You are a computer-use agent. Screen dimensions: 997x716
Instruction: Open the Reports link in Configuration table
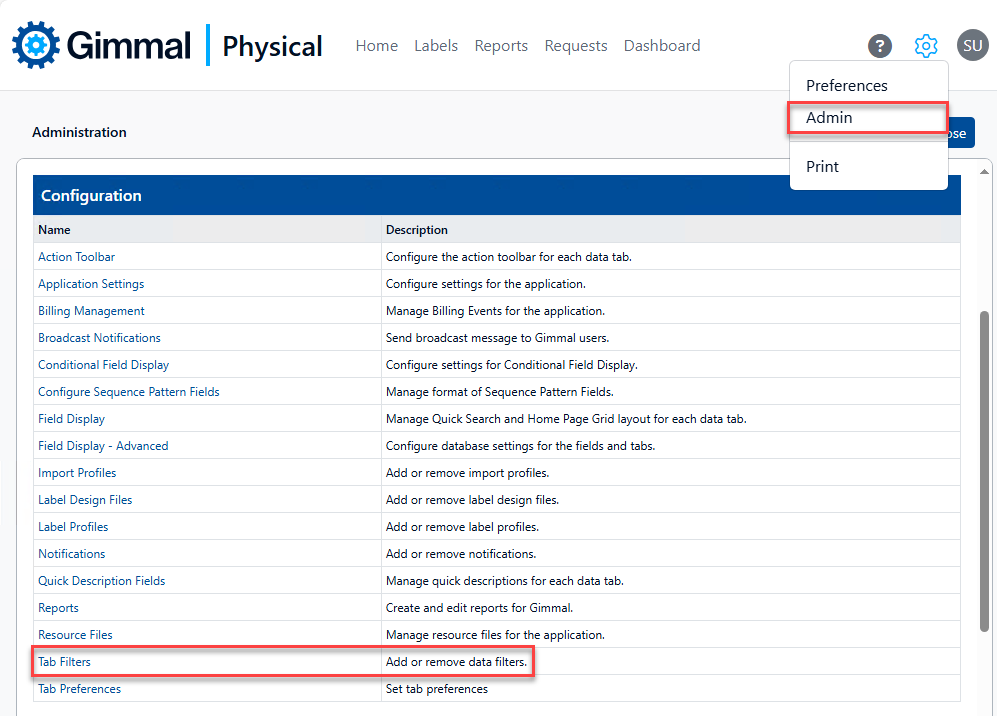[58, 608]
